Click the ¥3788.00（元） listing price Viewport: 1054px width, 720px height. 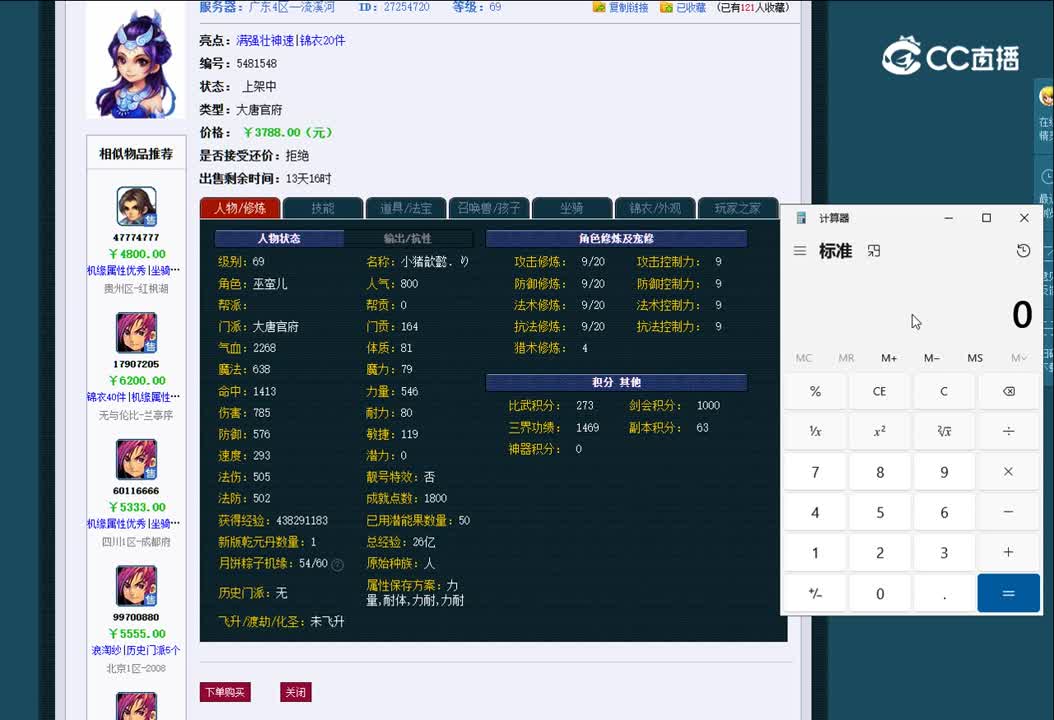coord(288,132)
